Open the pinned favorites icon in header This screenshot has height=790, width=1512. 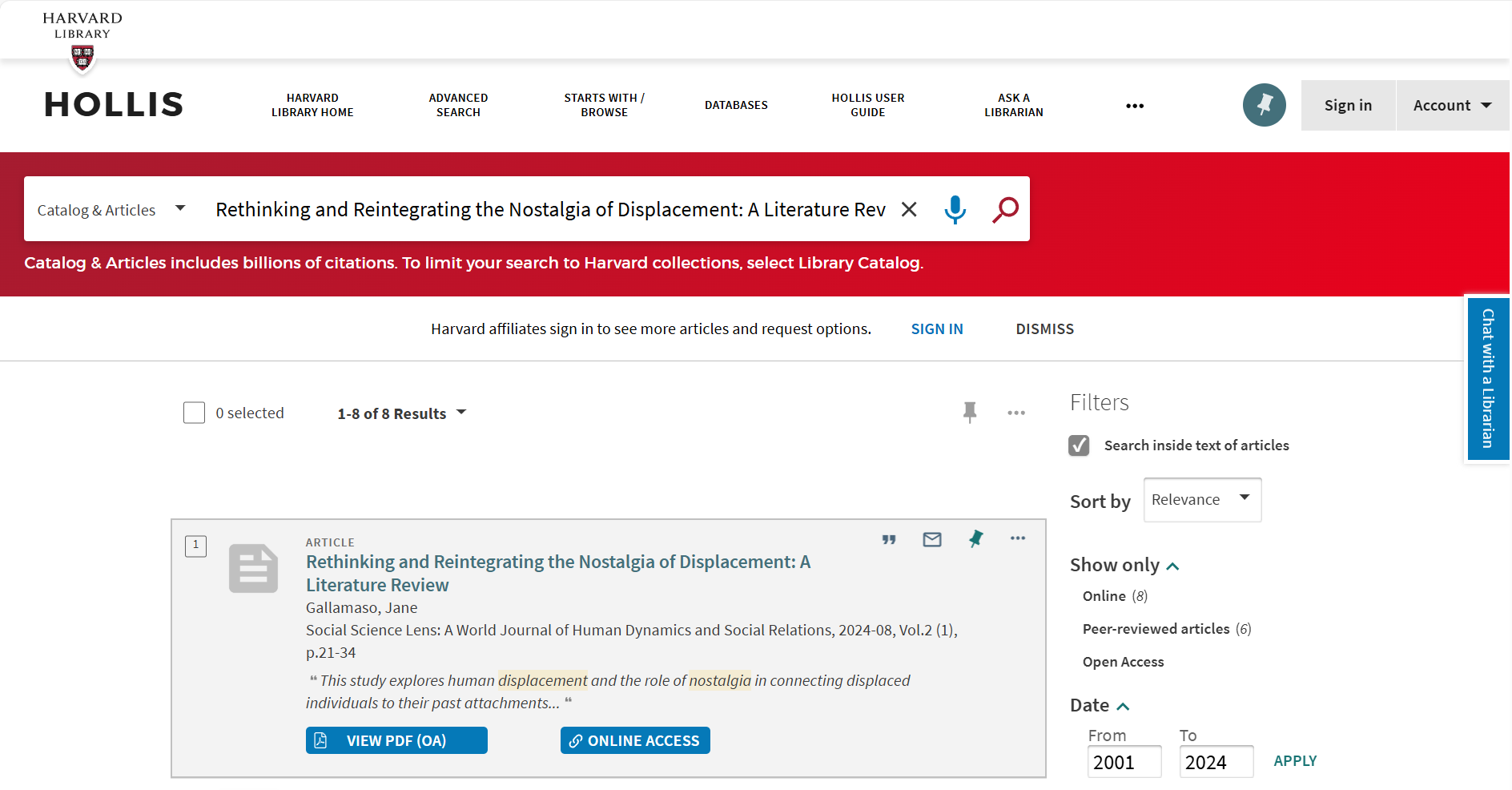(x=1264, y=105)
